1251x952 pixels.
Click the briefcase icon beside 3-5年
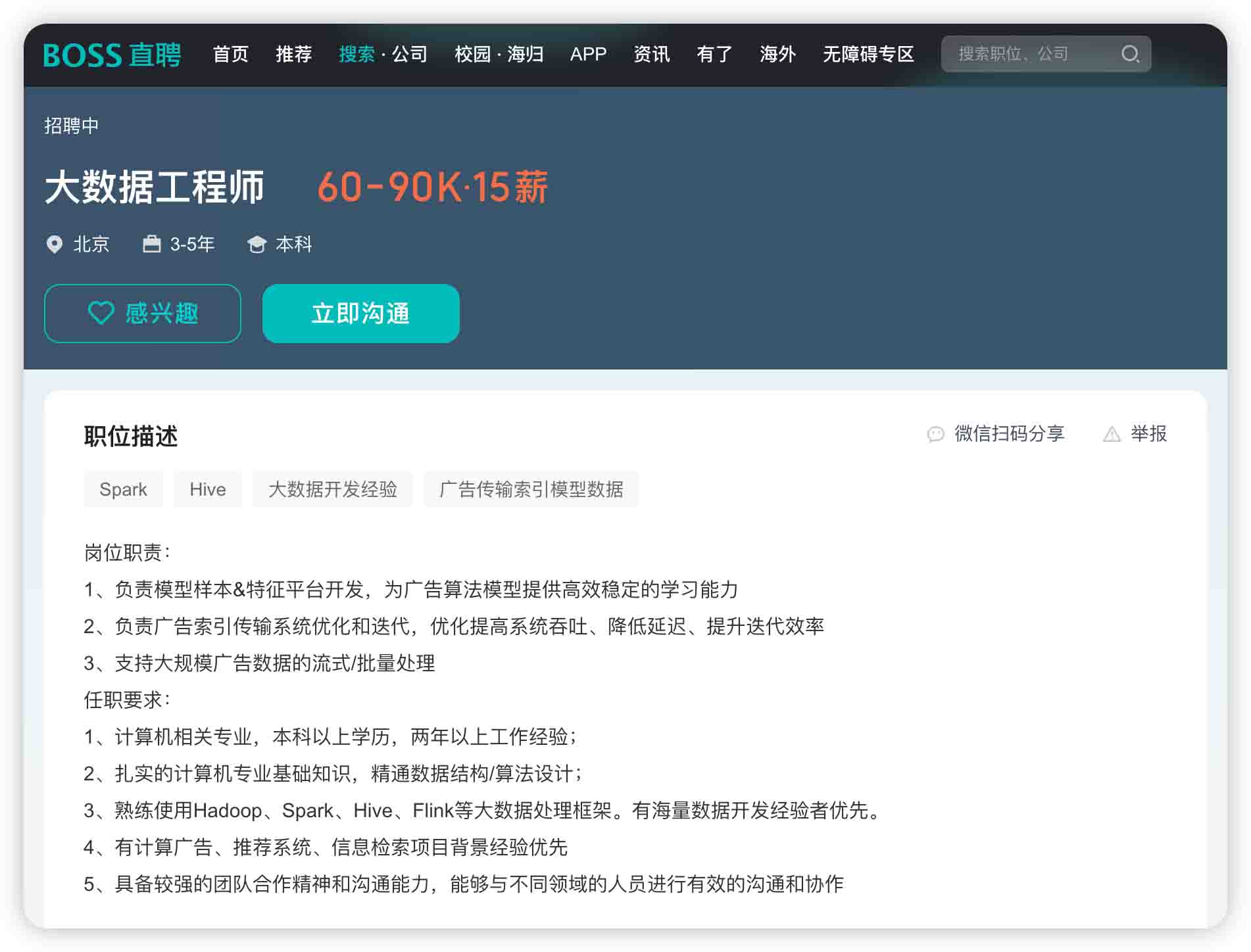point(152,244)
